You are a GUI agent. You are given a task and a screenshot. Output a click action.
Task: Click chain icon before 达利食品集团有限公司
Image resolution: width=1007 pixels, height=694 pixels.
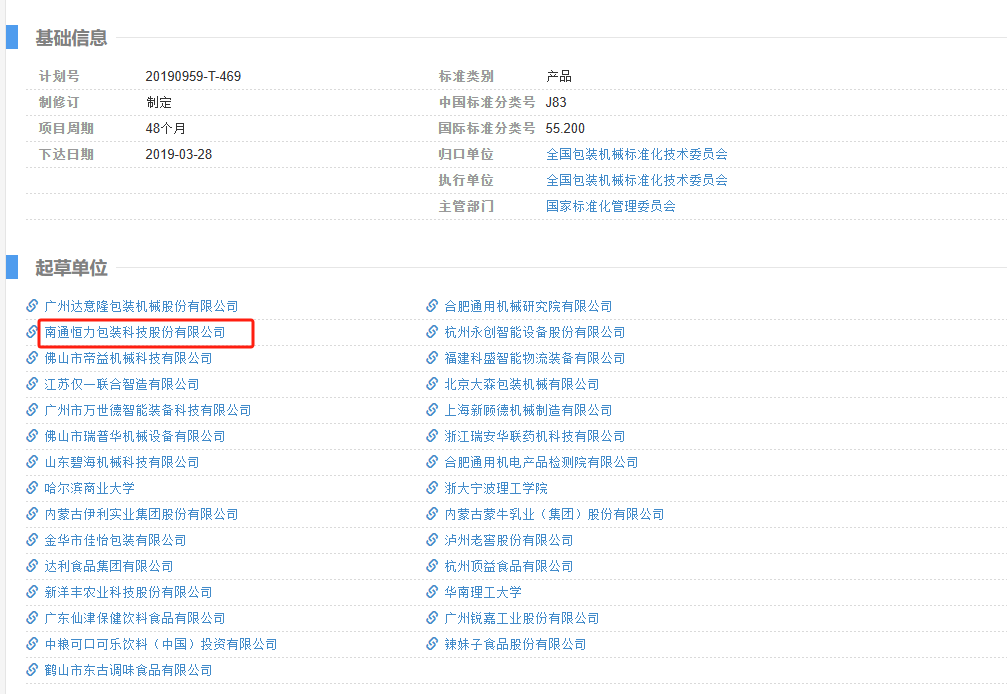tap(33, 566)
